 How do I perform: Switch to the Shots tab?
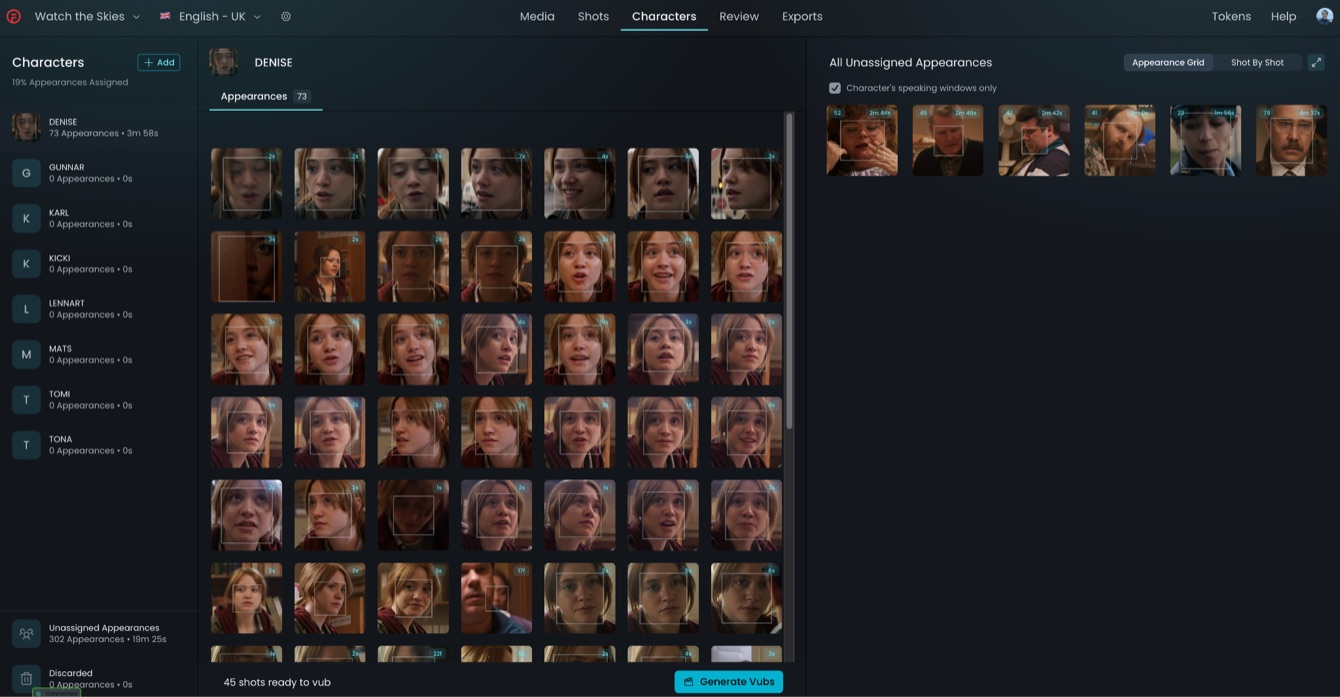click(593, 16)
